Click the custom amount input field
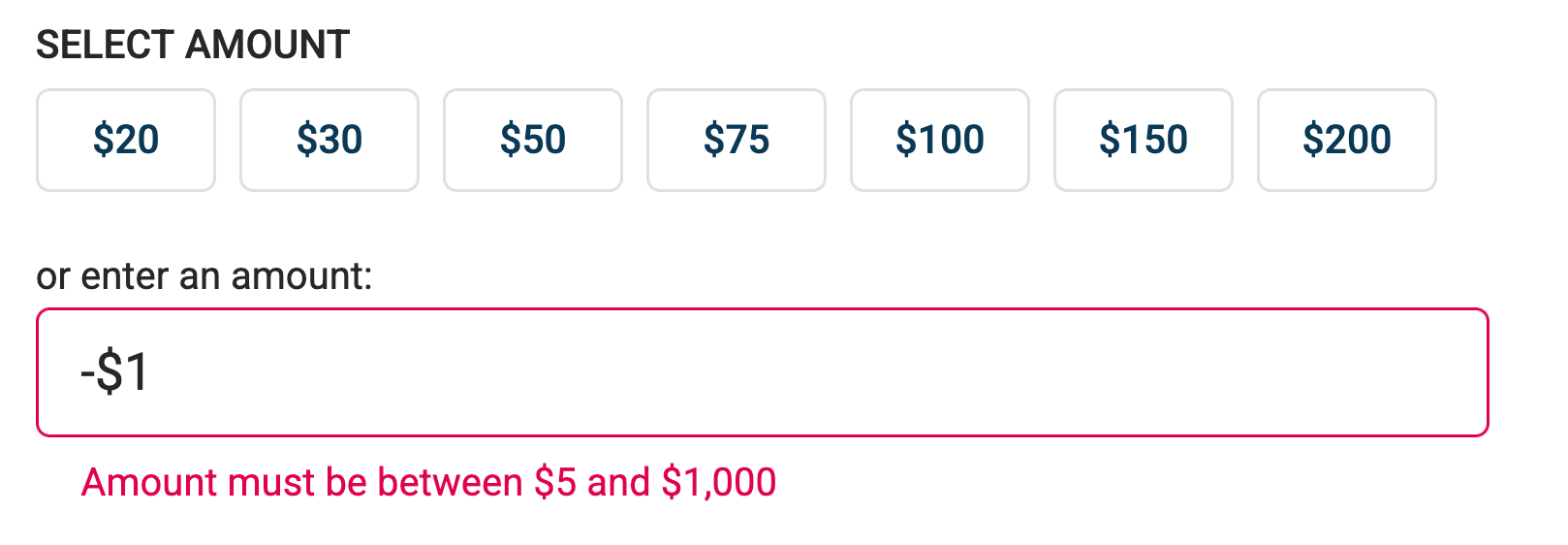 [762, 372]
